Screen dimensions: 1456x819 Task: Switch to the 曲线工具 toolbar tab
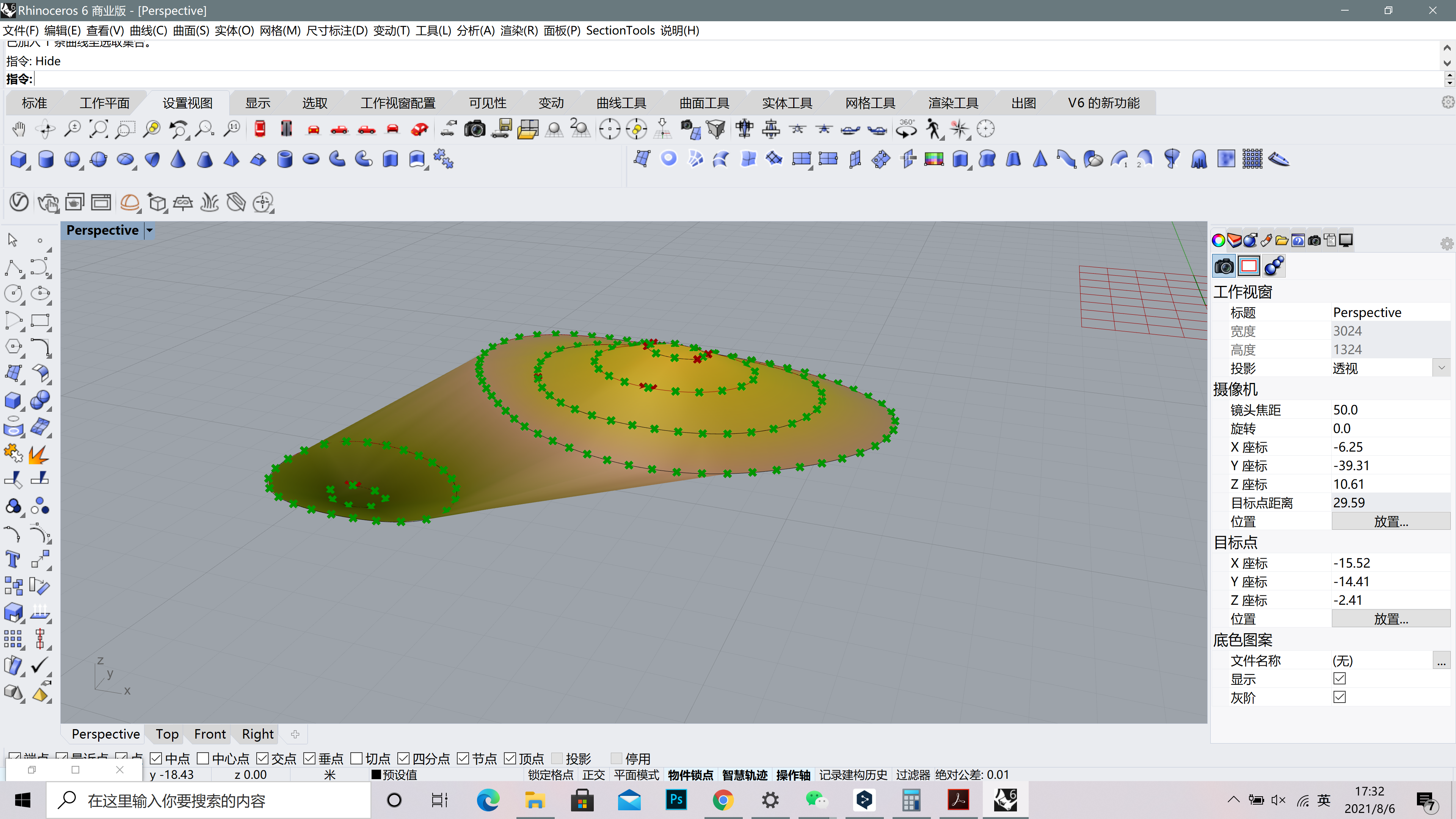point(621,103)
